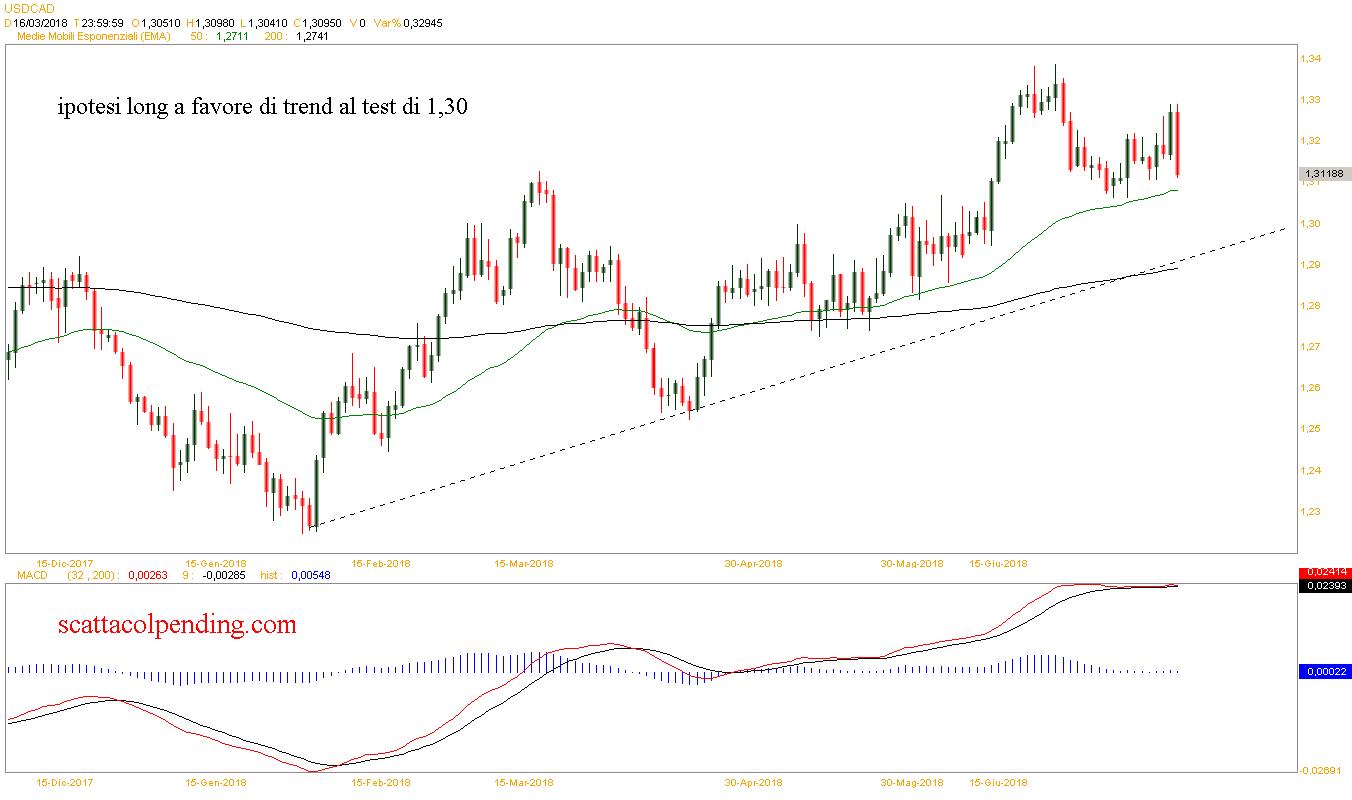Click the 1,23 price axis label
The image size is (1352, 800).
[x=1310, y=512]
